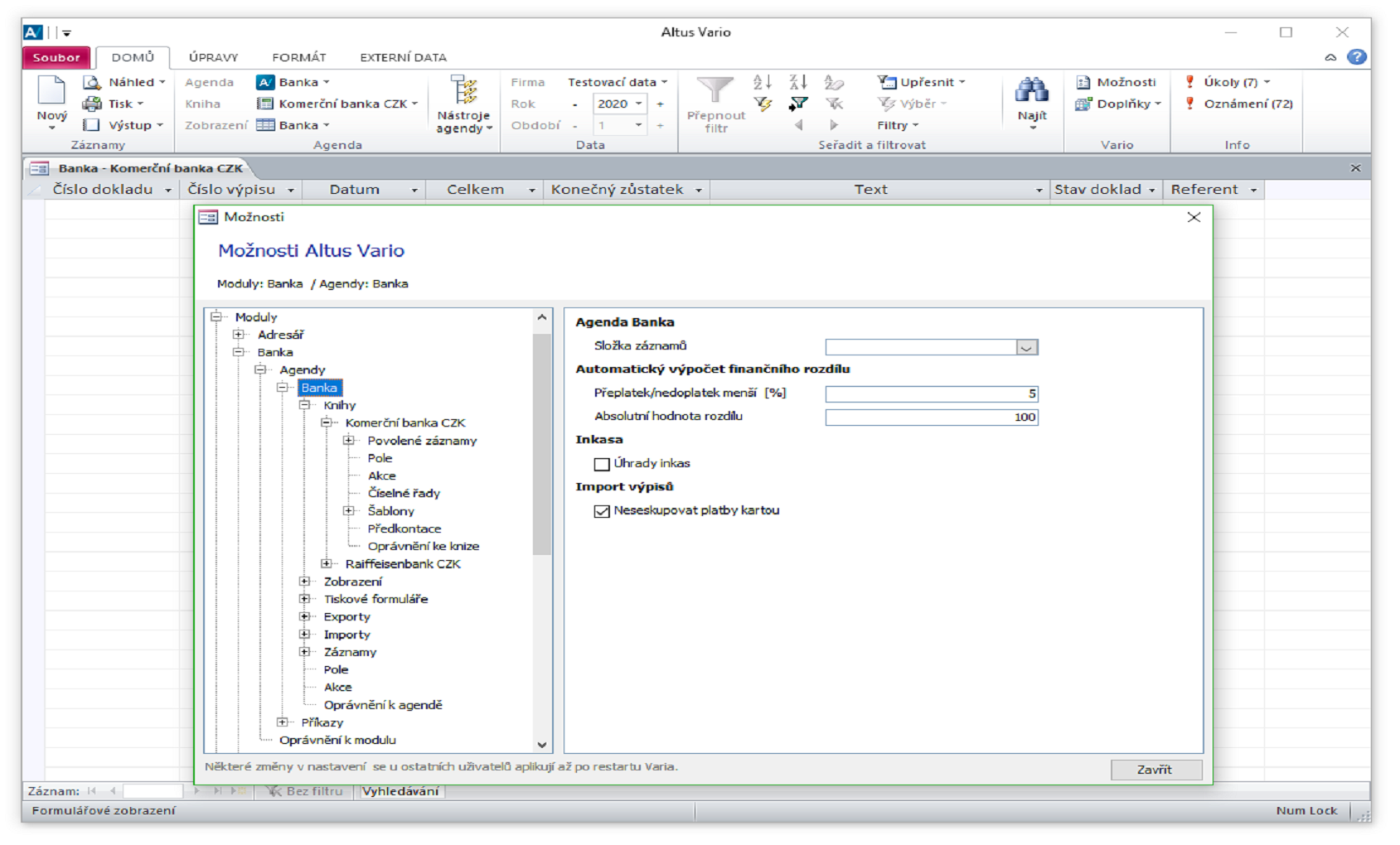
Task: Expand the Raiffeisenbank CZK node
Action: coord(327,564)
